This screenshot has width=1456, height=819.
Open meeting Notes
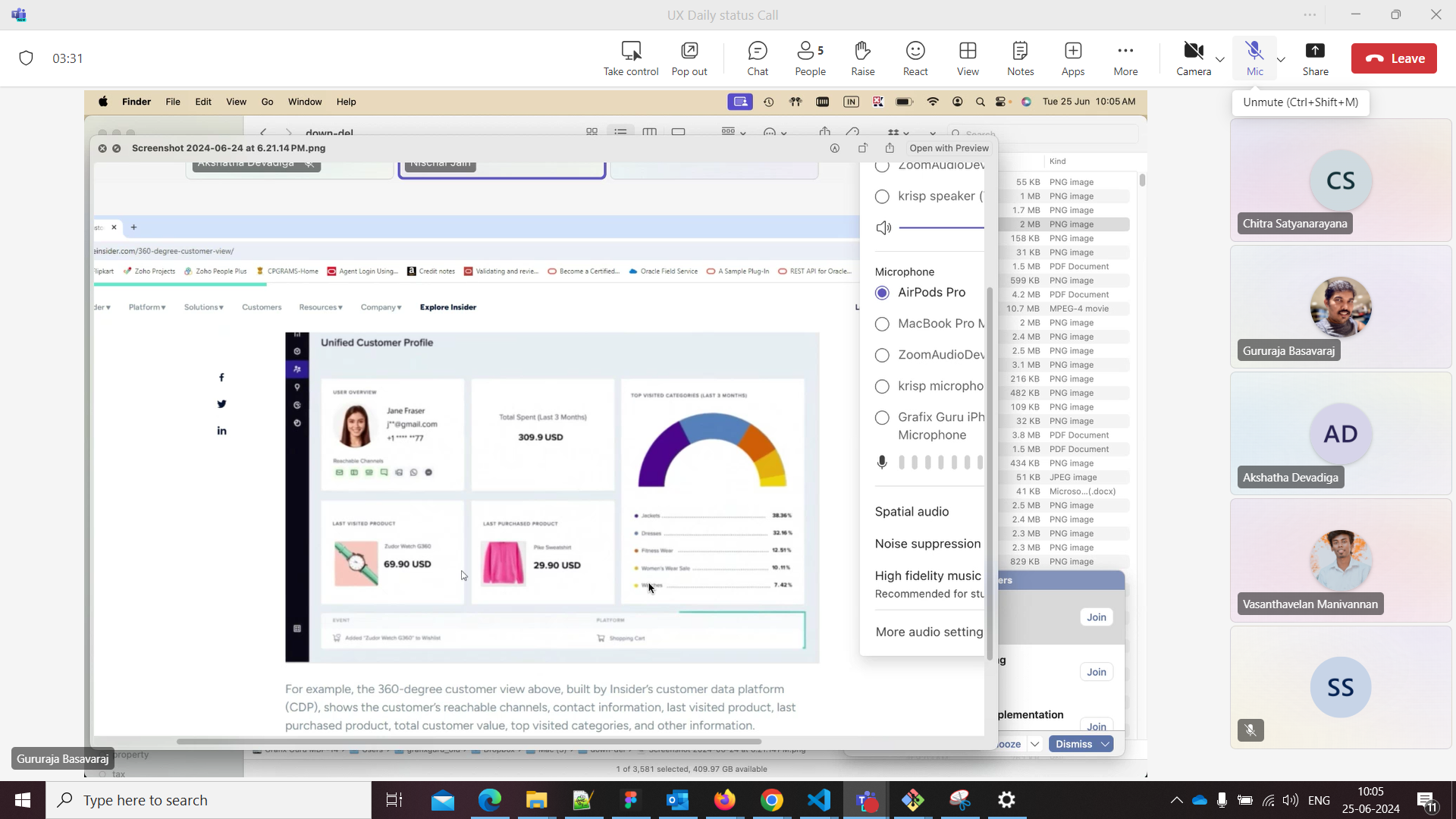click(1020, 58)
